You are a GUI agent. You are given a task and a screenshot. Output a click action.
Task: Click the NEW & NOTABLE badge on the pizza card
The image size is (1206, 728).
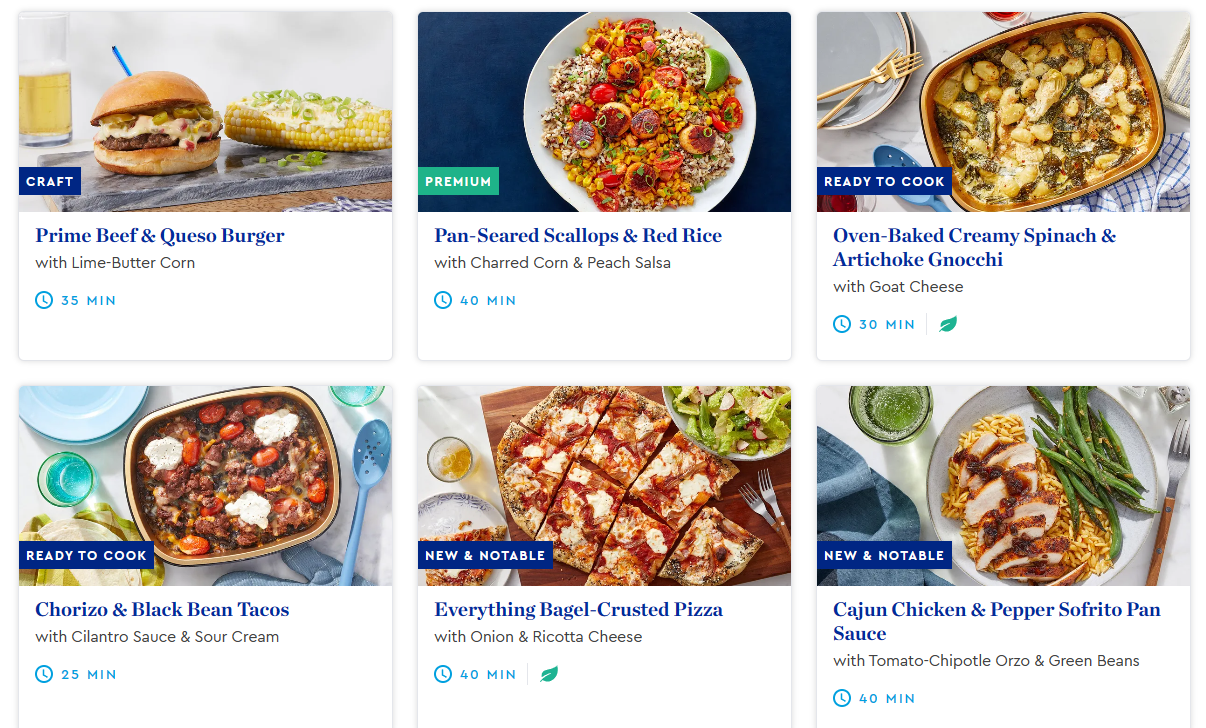pos(486,555)
